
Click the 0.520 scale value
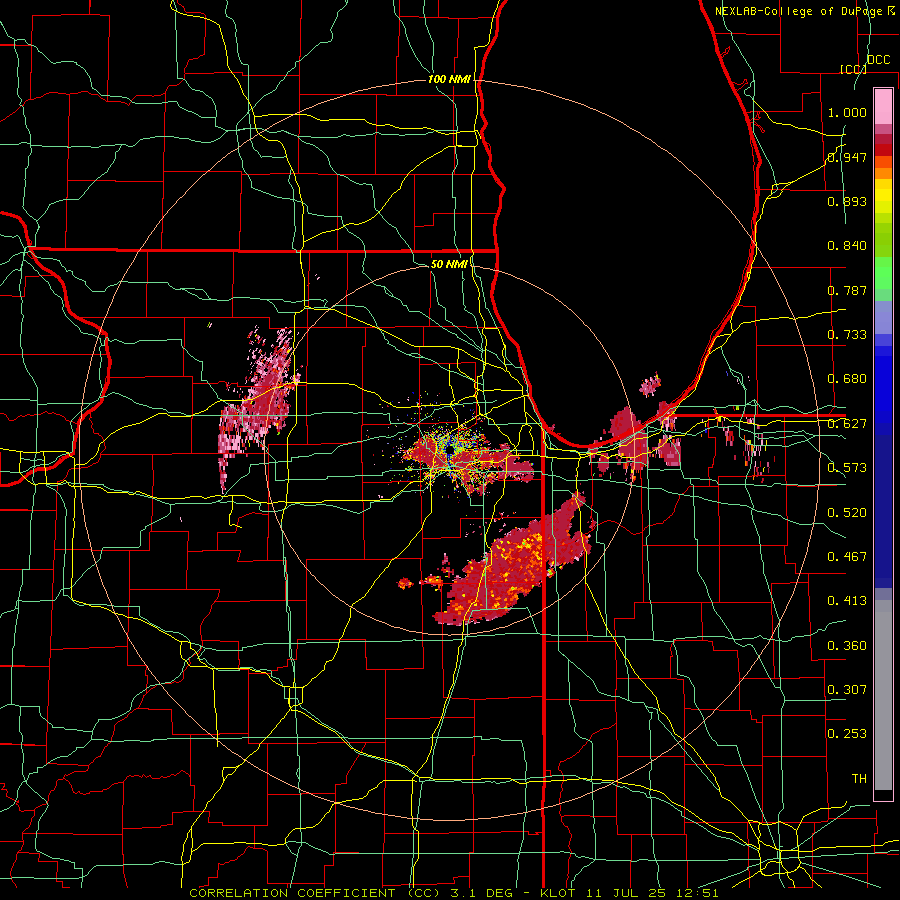point(847,513)
